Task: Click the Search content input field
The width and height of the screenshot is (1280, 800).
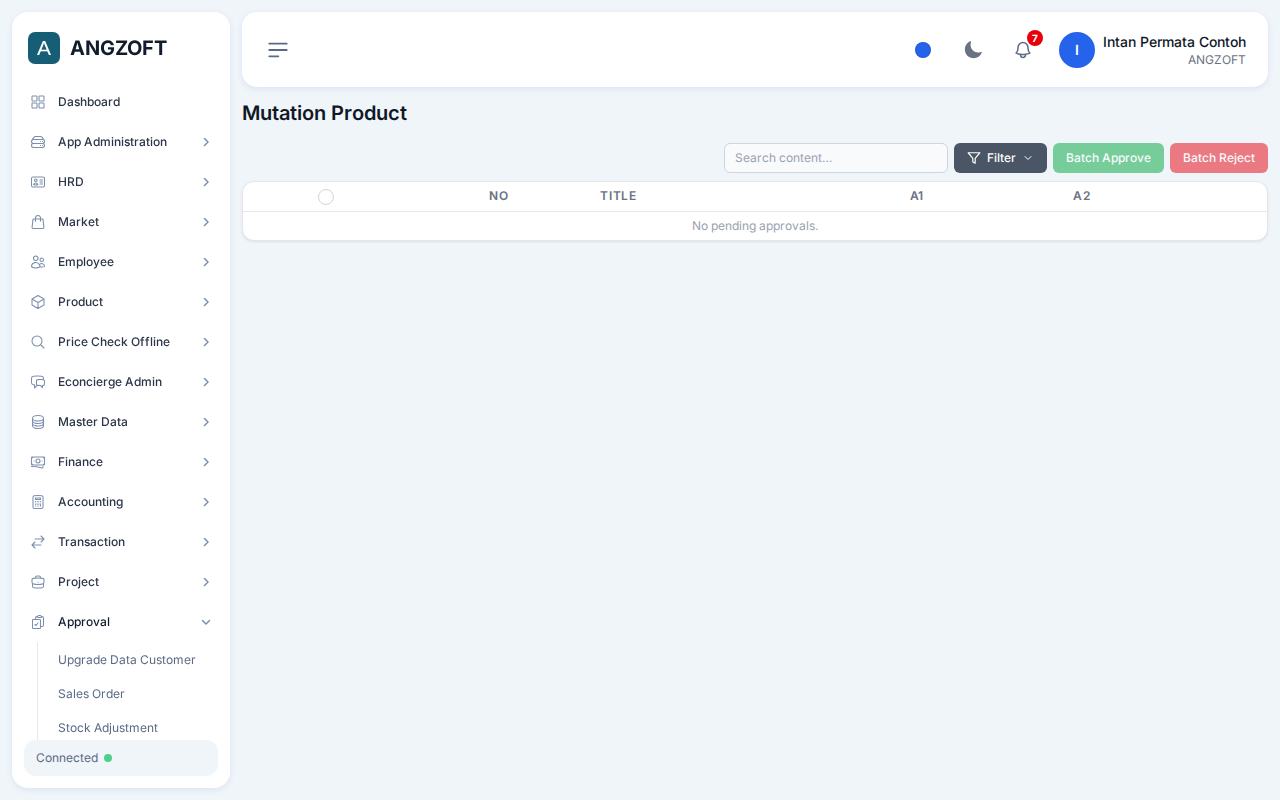Action: point(836,158)
